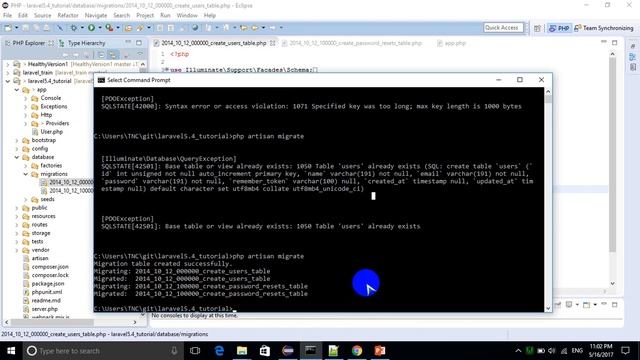640x360 pixels.
Task: Open PowerPoint from the taskbar
Action: pos(380,351)
